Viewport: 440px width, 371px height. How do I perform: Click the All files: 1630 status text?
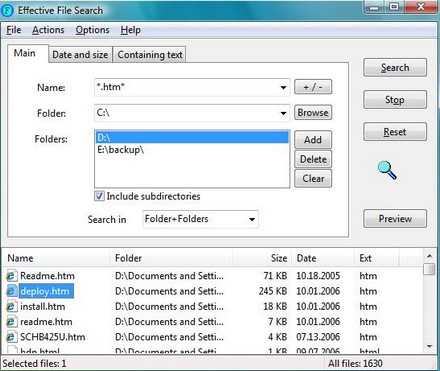tap(355, 363)
